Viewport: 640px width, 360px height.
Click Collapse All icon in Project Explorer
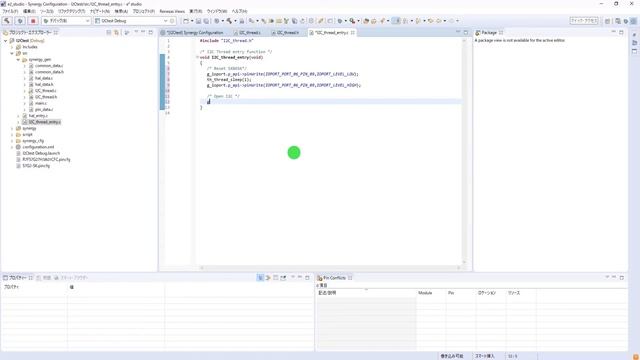click(x=109, y=32)
